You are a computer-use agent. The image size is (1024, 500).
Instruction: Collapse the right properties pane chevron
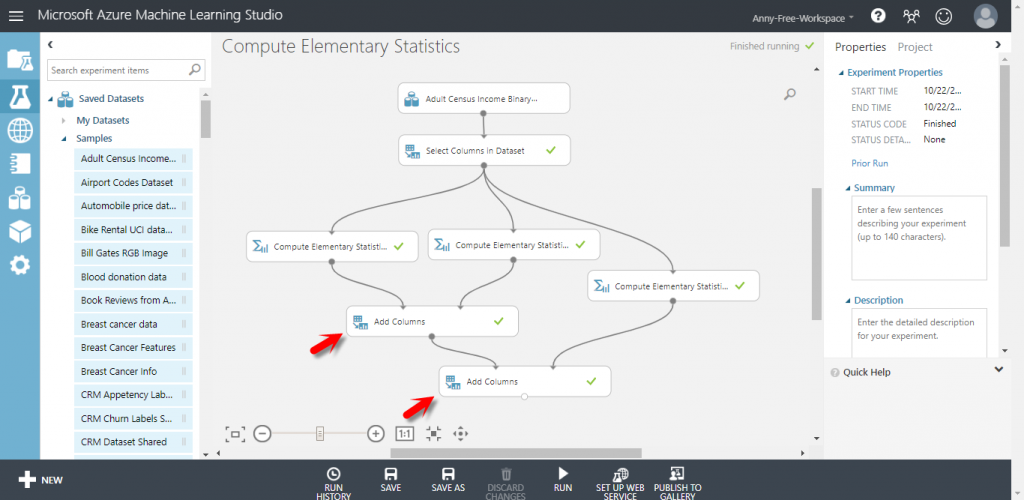[x=998, y=44]
